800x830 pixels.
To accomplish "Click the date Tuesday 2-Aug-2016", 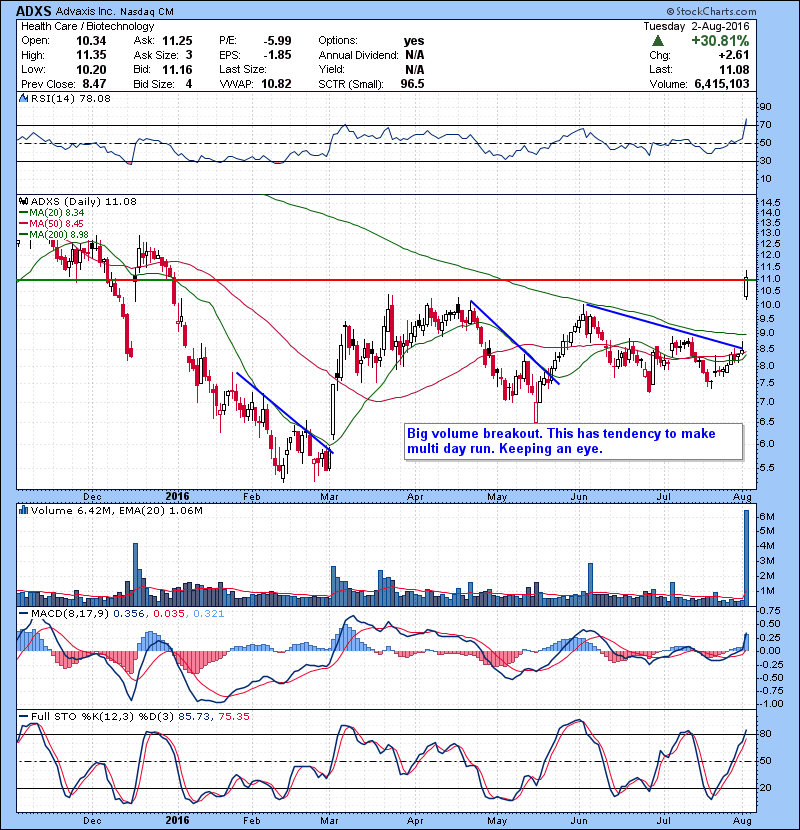I will click(x=696, y=26).
